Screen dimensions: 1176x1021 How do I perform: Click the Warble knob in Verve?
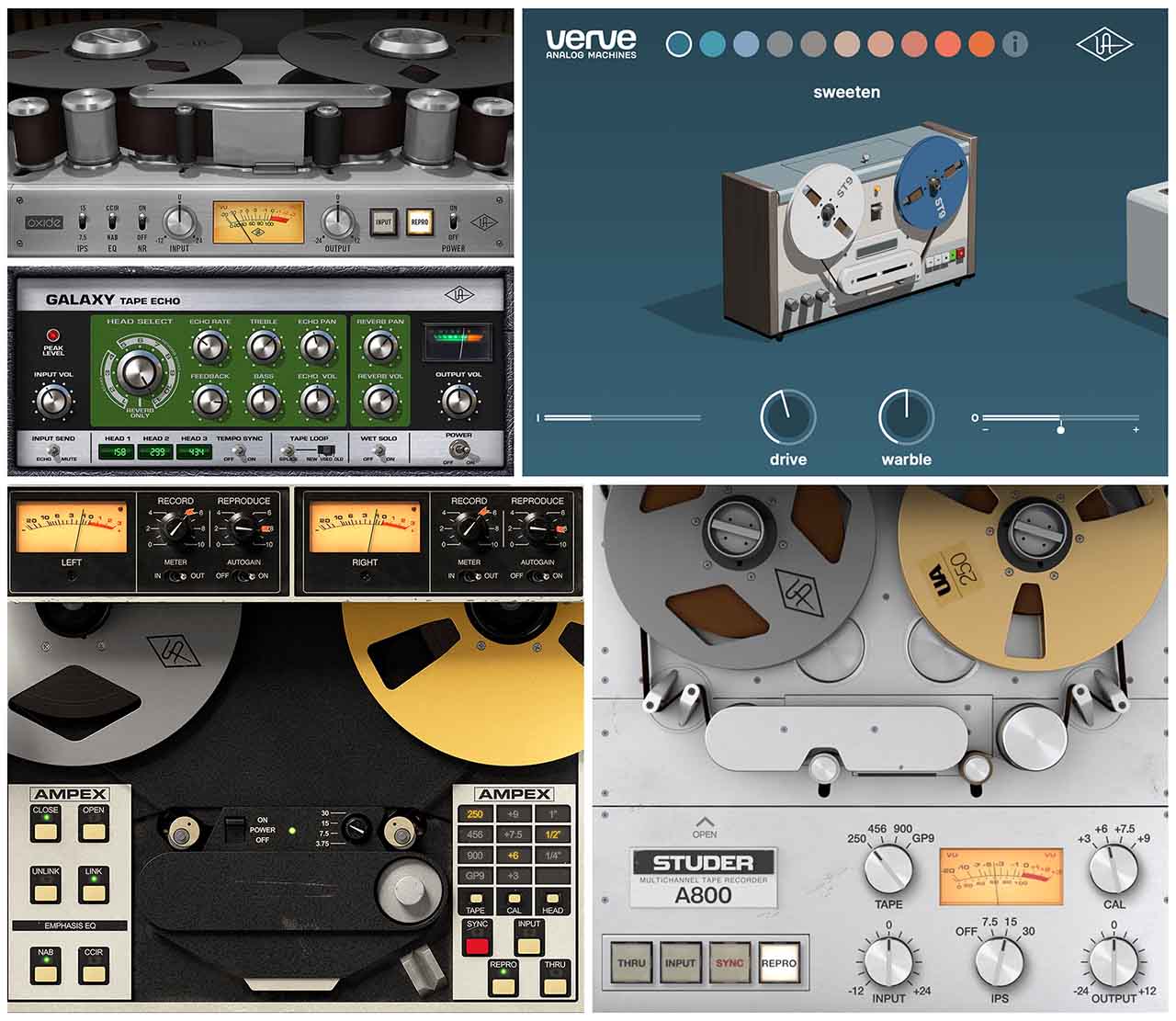tap(906, 417)
